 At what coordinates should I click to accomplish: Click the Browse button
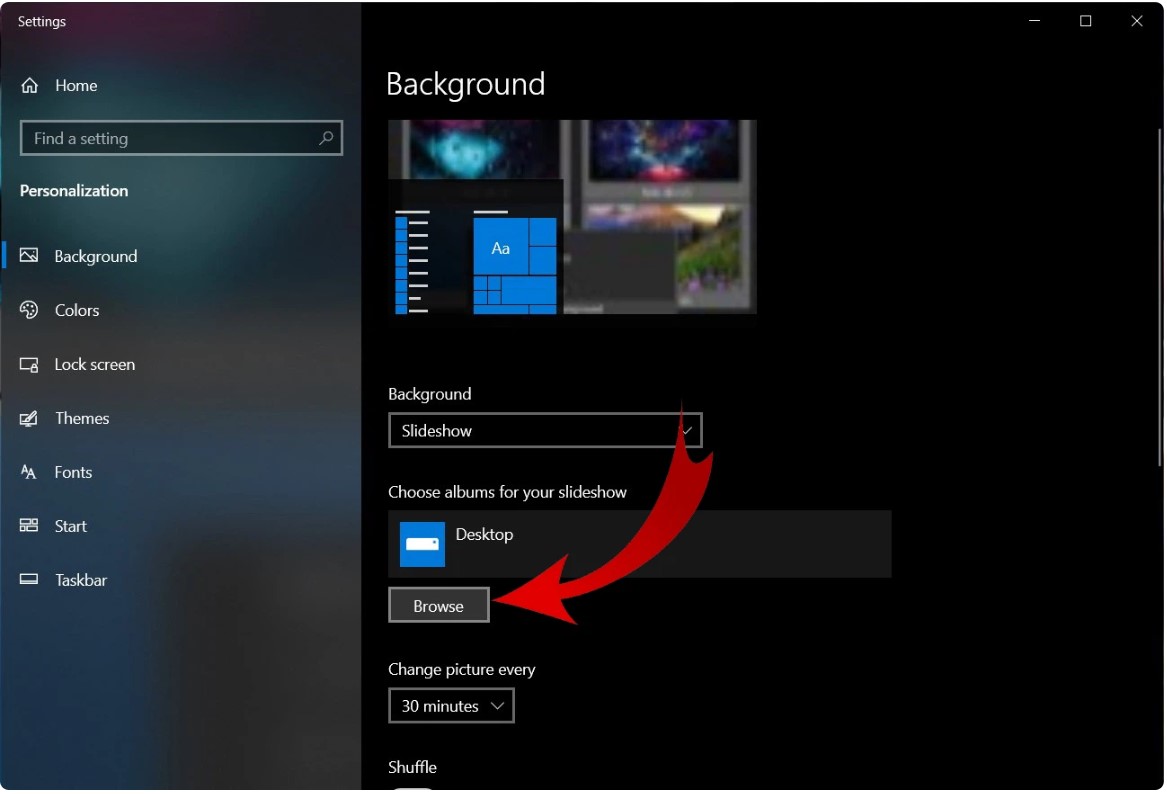pyautogui.click(x=439, y=606)
